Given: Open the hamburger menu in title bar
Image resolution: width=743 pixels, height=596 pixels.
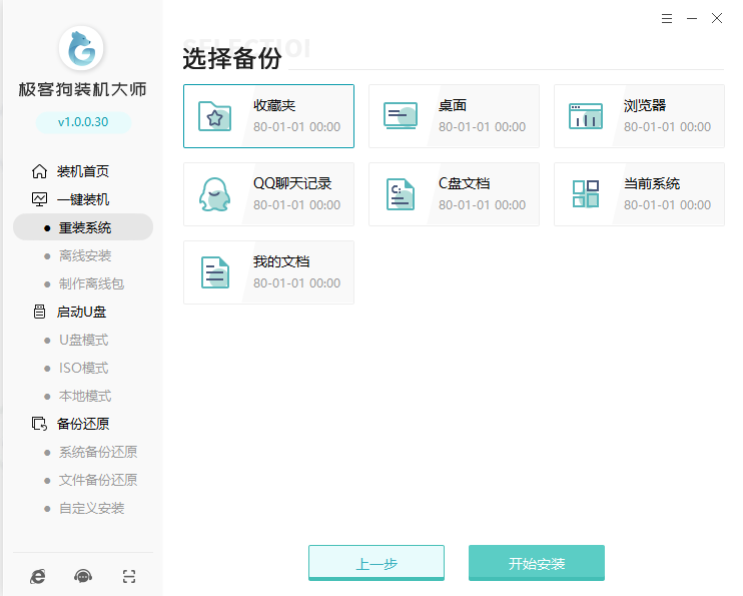Looking at the screenshot, I should pos(667,19).
